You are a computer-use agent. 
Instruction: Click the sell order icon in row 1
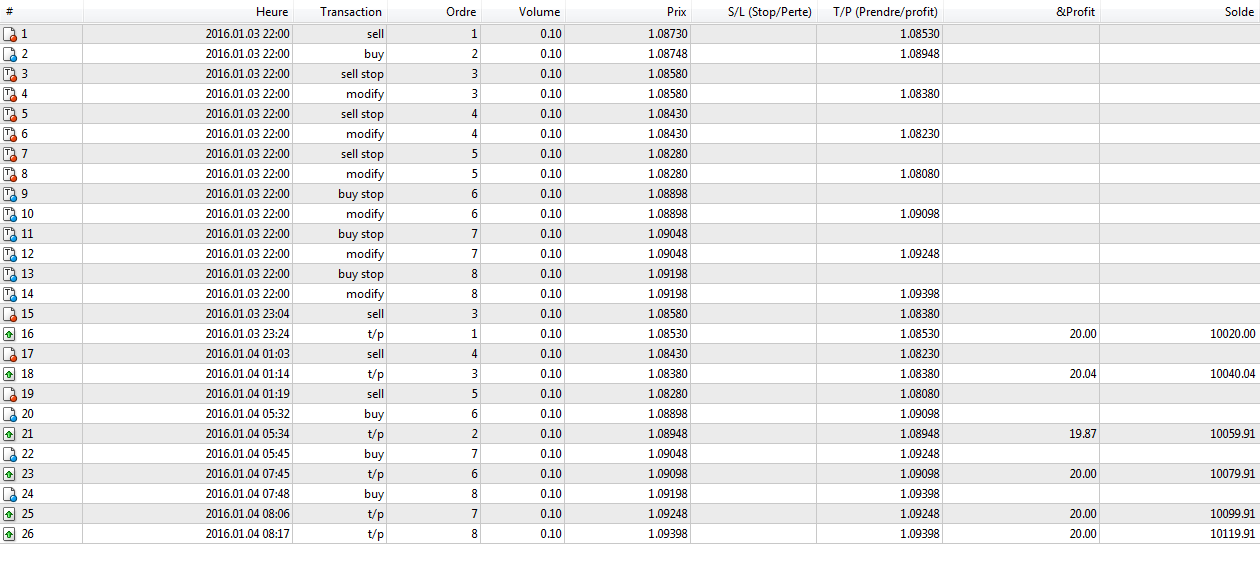[x=10, y=34]
